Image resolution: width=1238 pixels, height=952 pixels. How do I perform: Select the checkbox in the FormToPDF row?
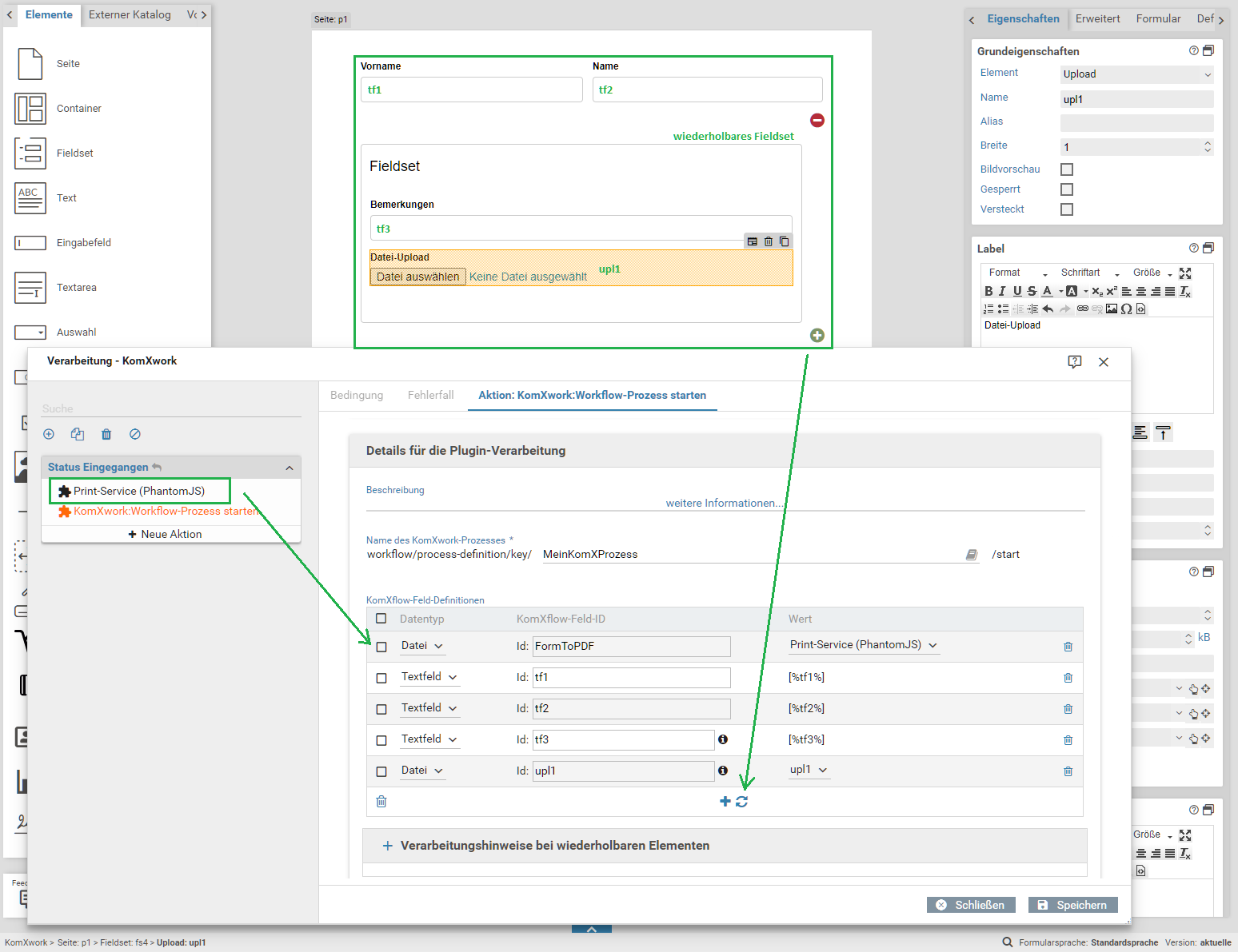pos(381,647)
